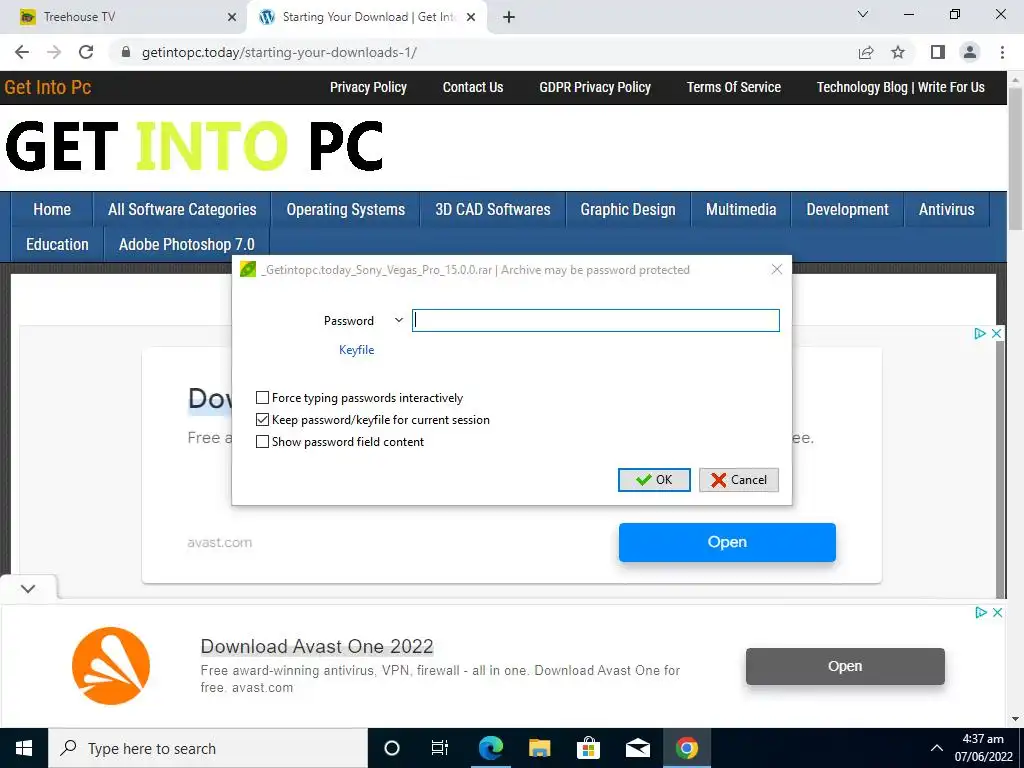
Task: Open the Privacy Policy link
Action: pyautogui.click(x=368, y=88)
